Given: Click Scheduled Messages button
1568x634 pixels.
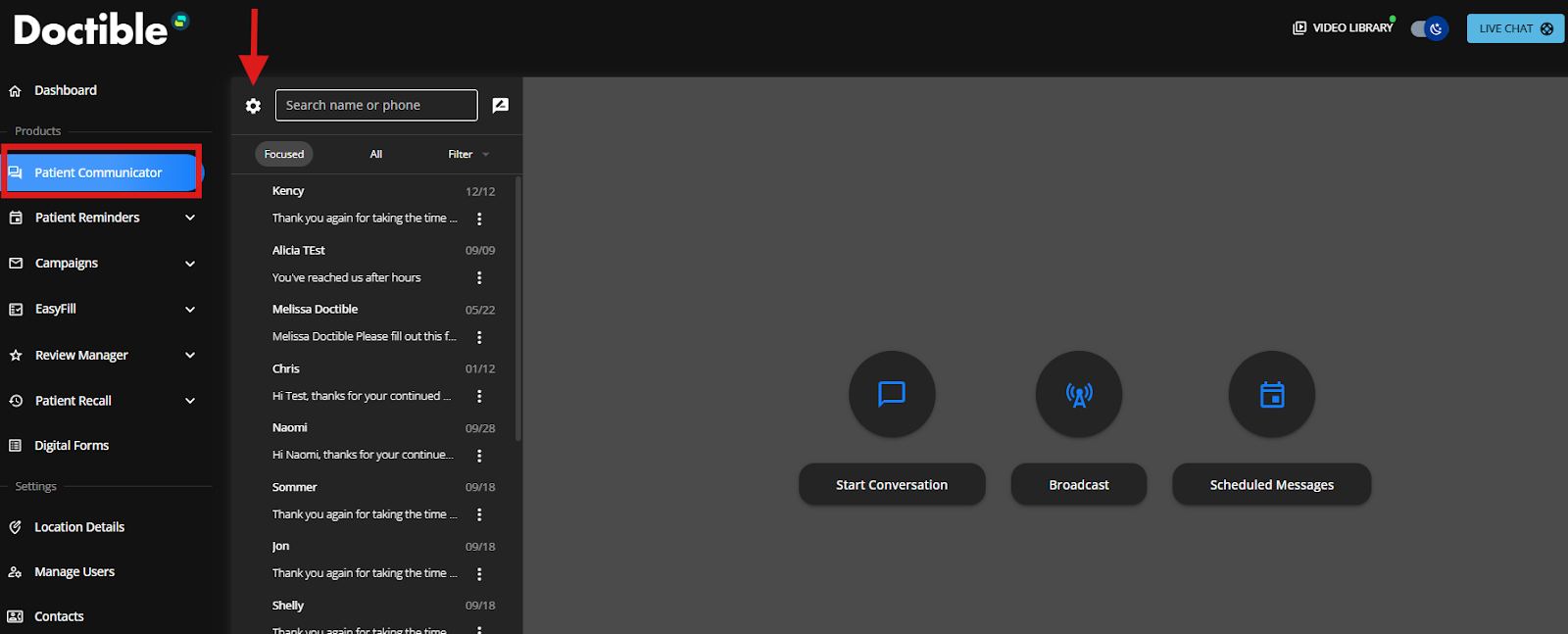Looking at the screenshot, I should [x=1272, y=485].
